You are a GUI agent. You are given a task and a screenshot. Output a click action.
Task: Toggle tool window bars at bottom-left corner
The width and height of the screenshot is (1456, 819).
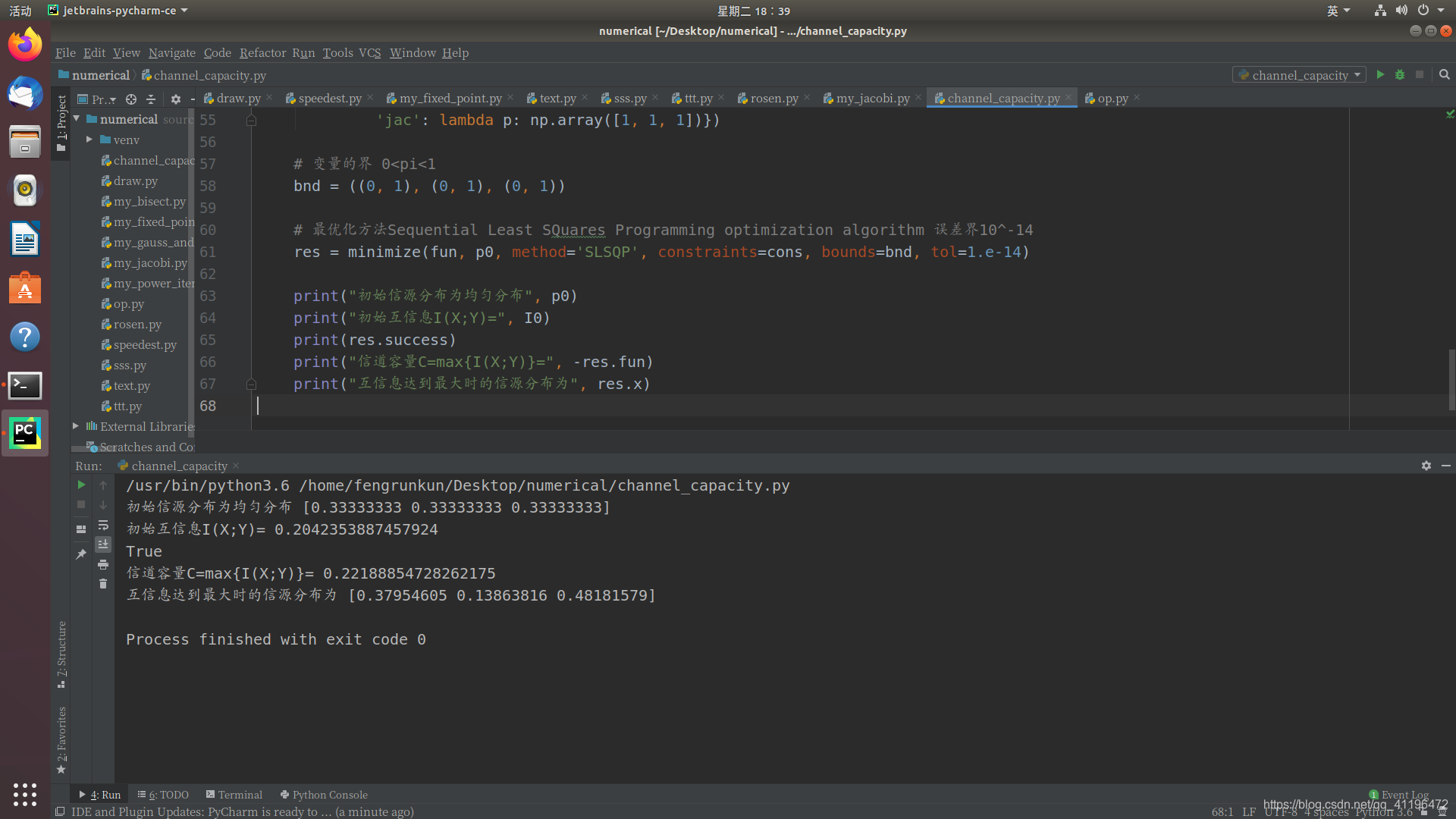[x=60, y=811]
